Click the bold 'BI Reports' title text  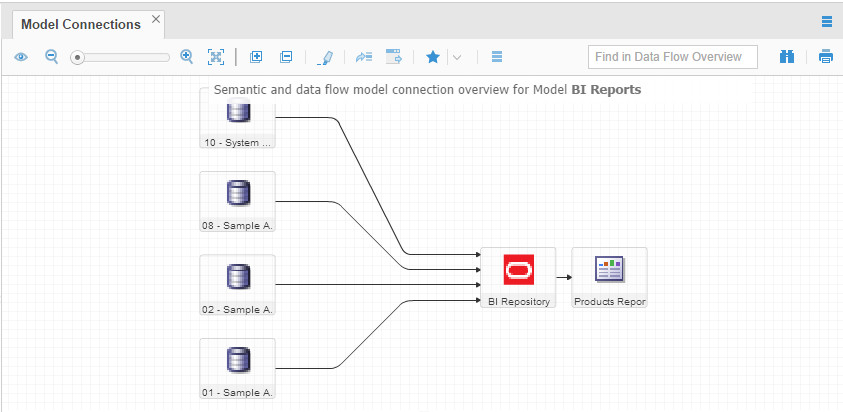[x=606, y=90]
